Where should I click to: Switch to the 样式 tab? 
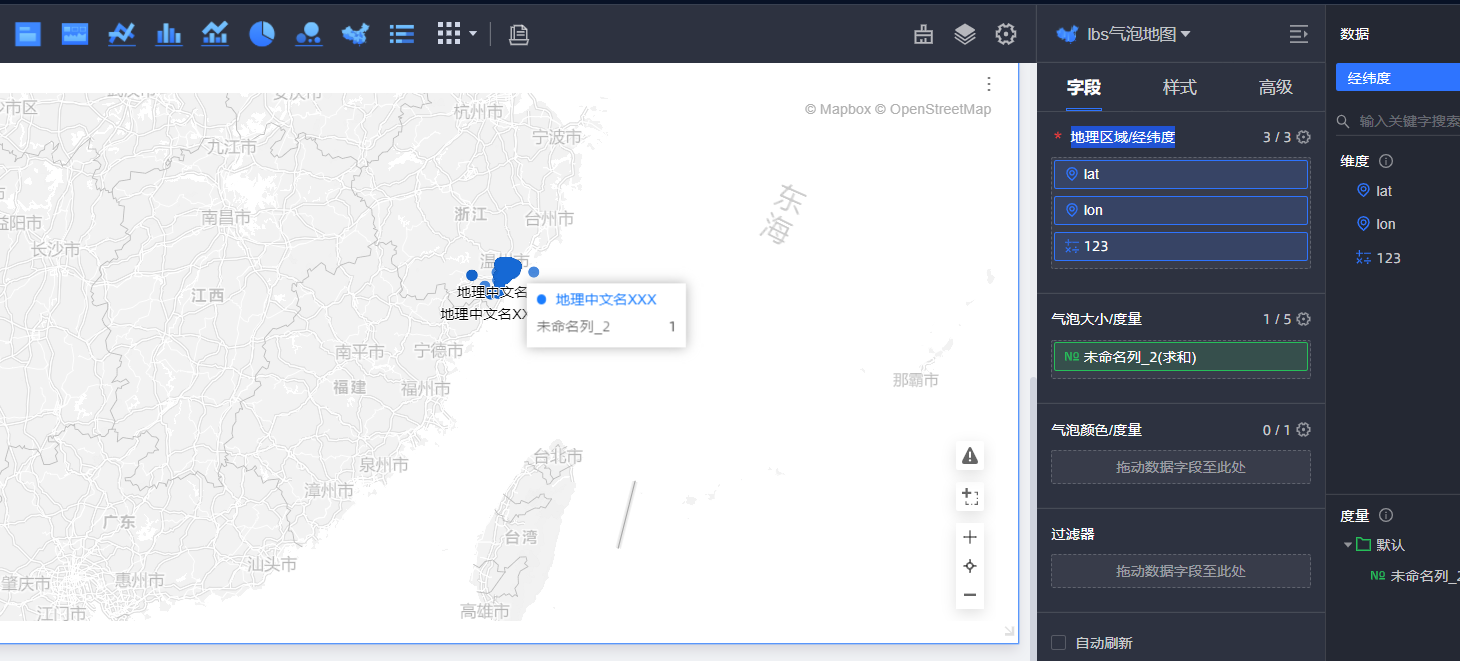(x=1179, y=88)
